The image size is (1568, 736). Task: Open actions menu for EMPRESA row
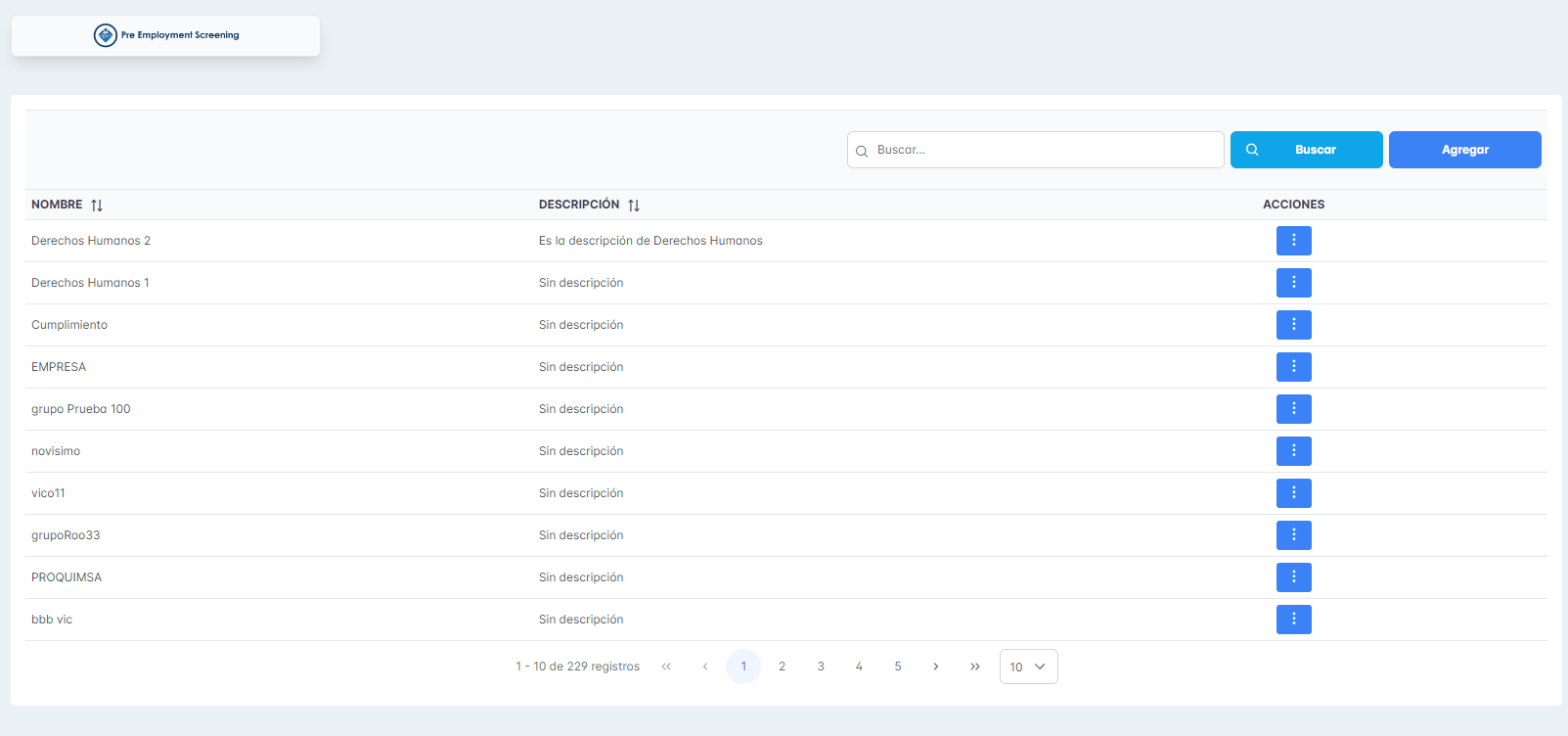[x=1293, y=367]
